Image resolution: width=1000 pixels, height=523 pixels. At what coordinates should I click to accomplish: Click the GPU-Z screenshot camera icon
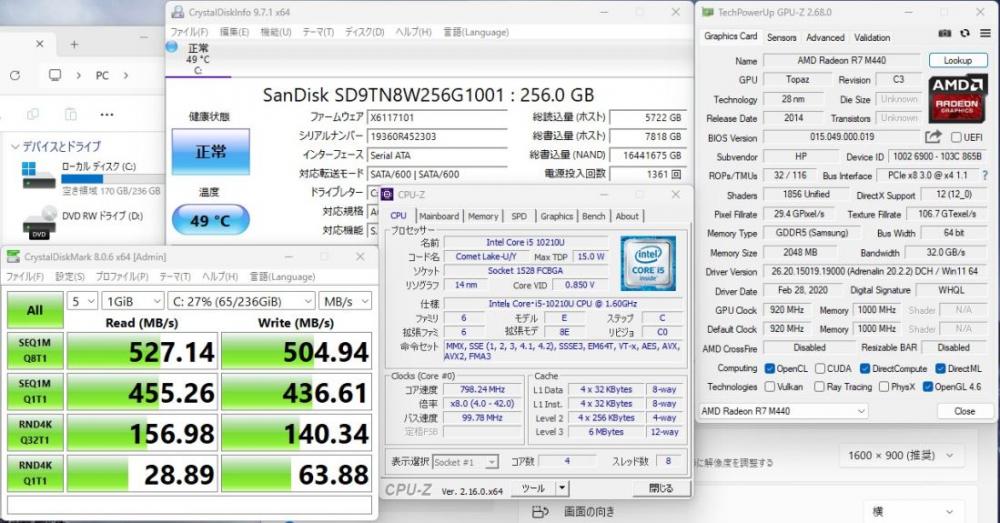[x=945, y=34]
